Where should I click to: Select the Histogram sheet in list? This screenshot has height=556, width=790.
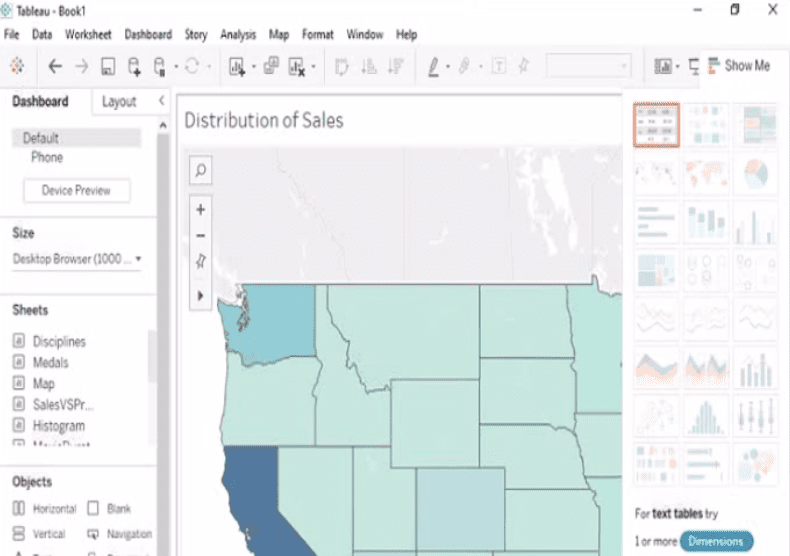(x=58, y=426)
